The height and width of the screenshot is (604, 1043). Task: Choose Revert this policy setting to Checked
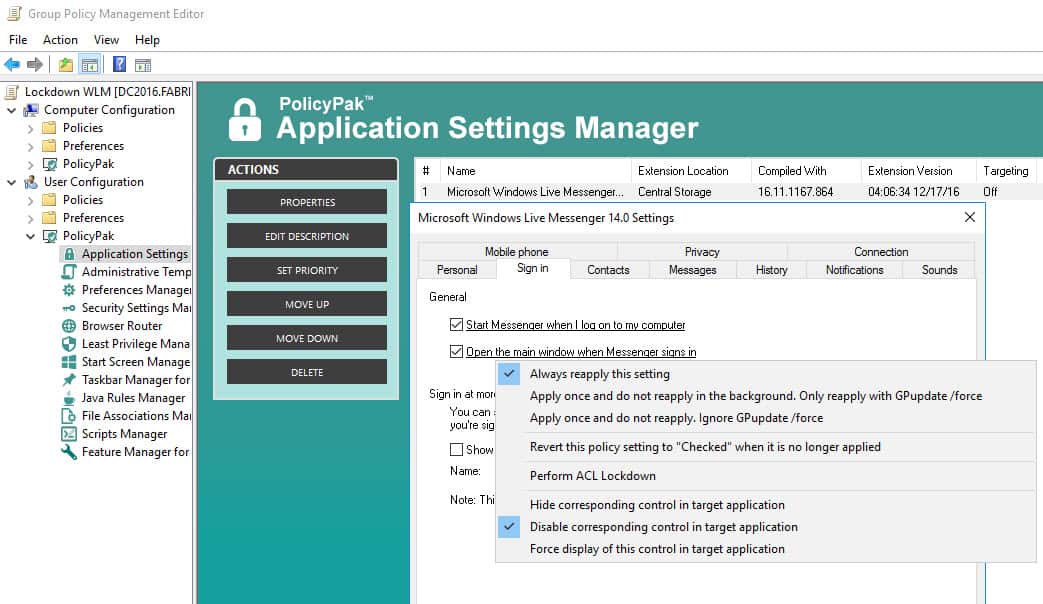click(x=766, y=447)
